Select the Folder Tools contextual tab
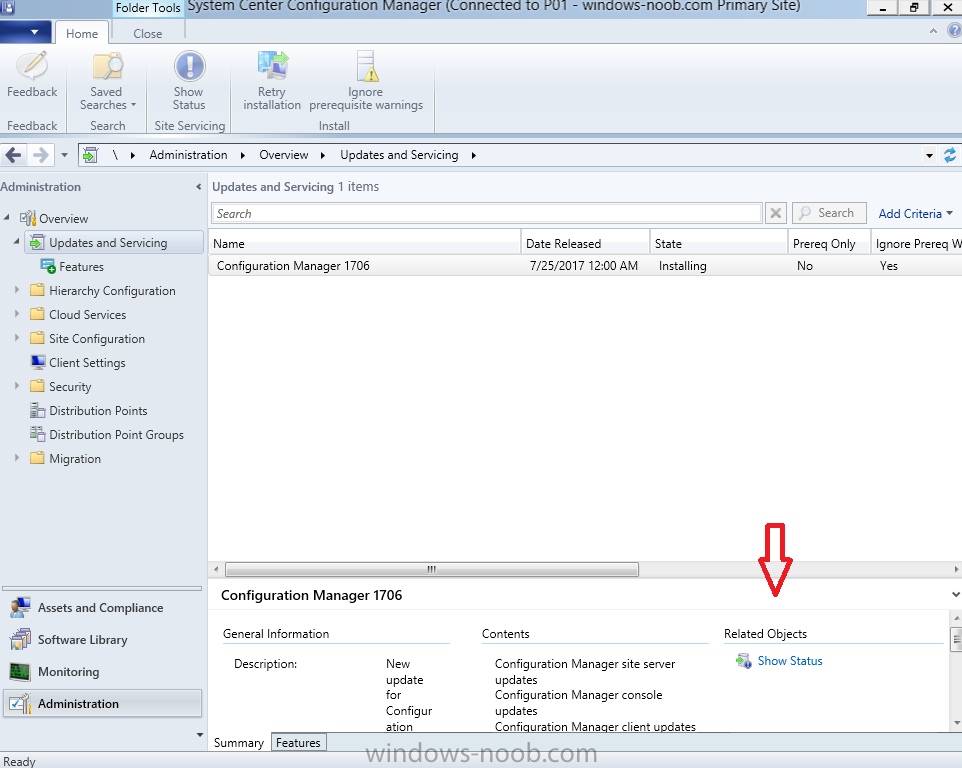Image resolution: width=962 pixels, height=768 pixels. pos(148,8)
